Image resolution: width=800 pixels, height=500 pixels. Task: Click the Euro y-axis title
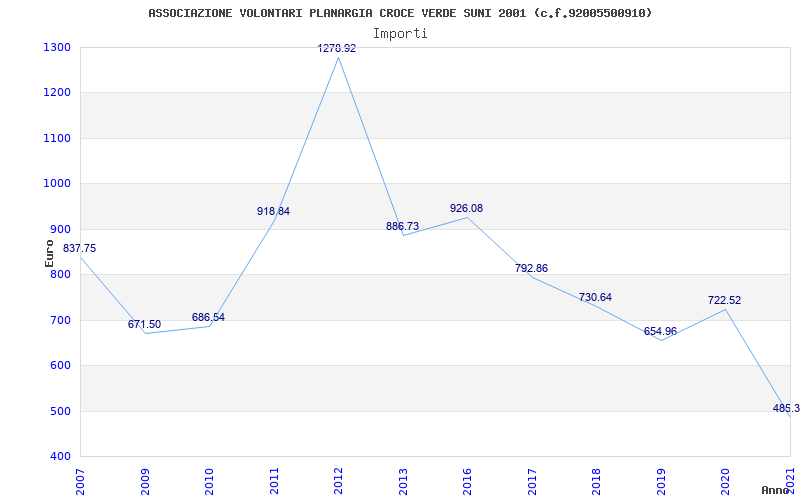click(49, 253)
